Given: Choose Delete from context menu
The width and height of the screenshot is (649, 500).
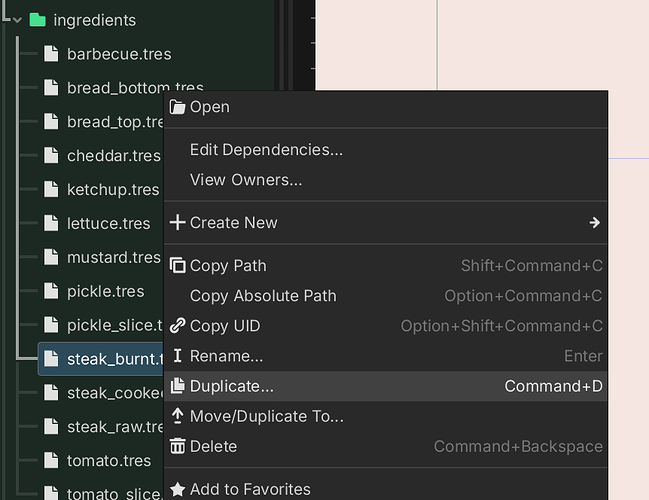Looking at the screenshot, I should [x=386, y=447].
